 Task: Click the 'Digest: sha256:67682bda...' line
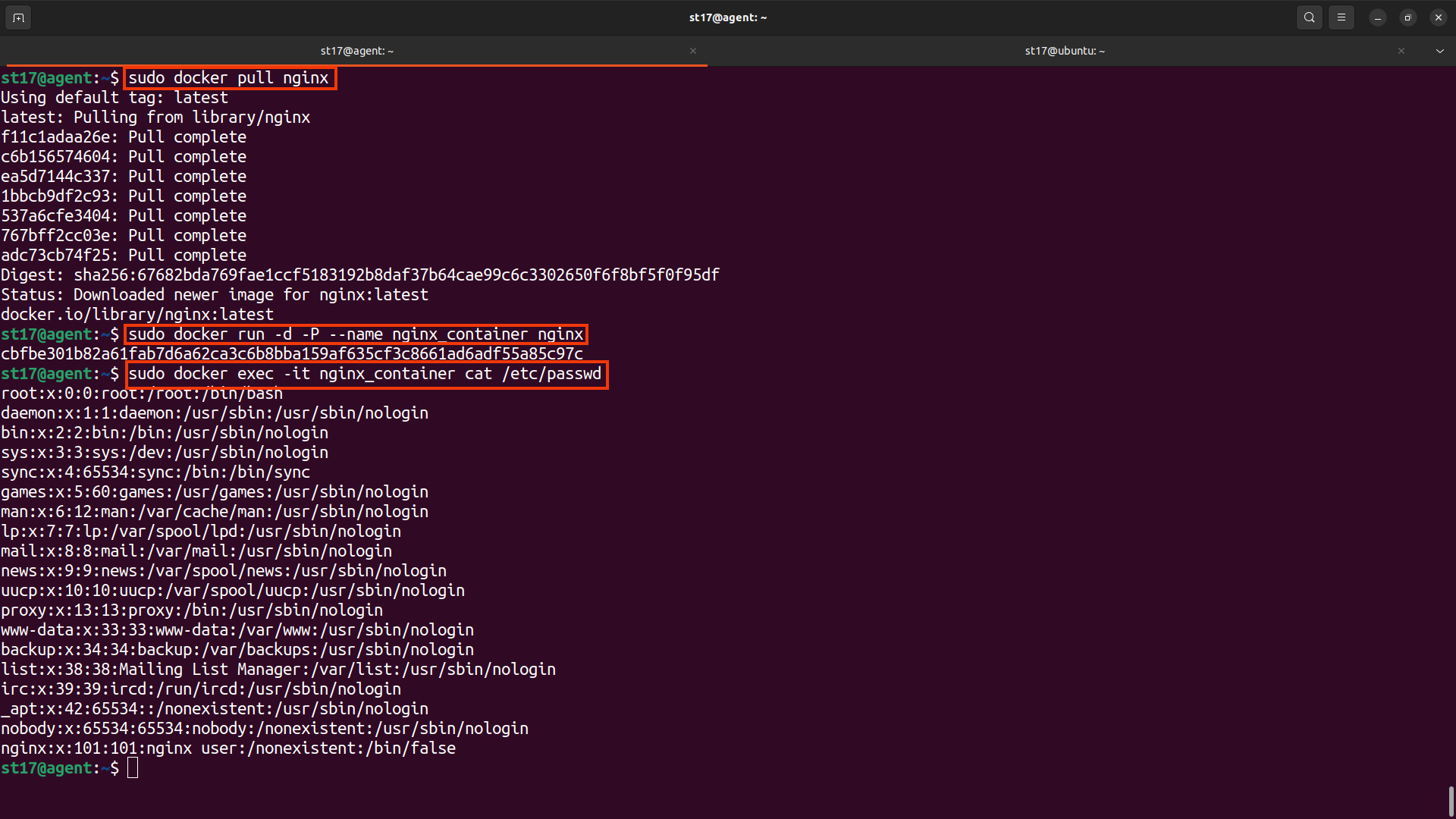[360, 275]
